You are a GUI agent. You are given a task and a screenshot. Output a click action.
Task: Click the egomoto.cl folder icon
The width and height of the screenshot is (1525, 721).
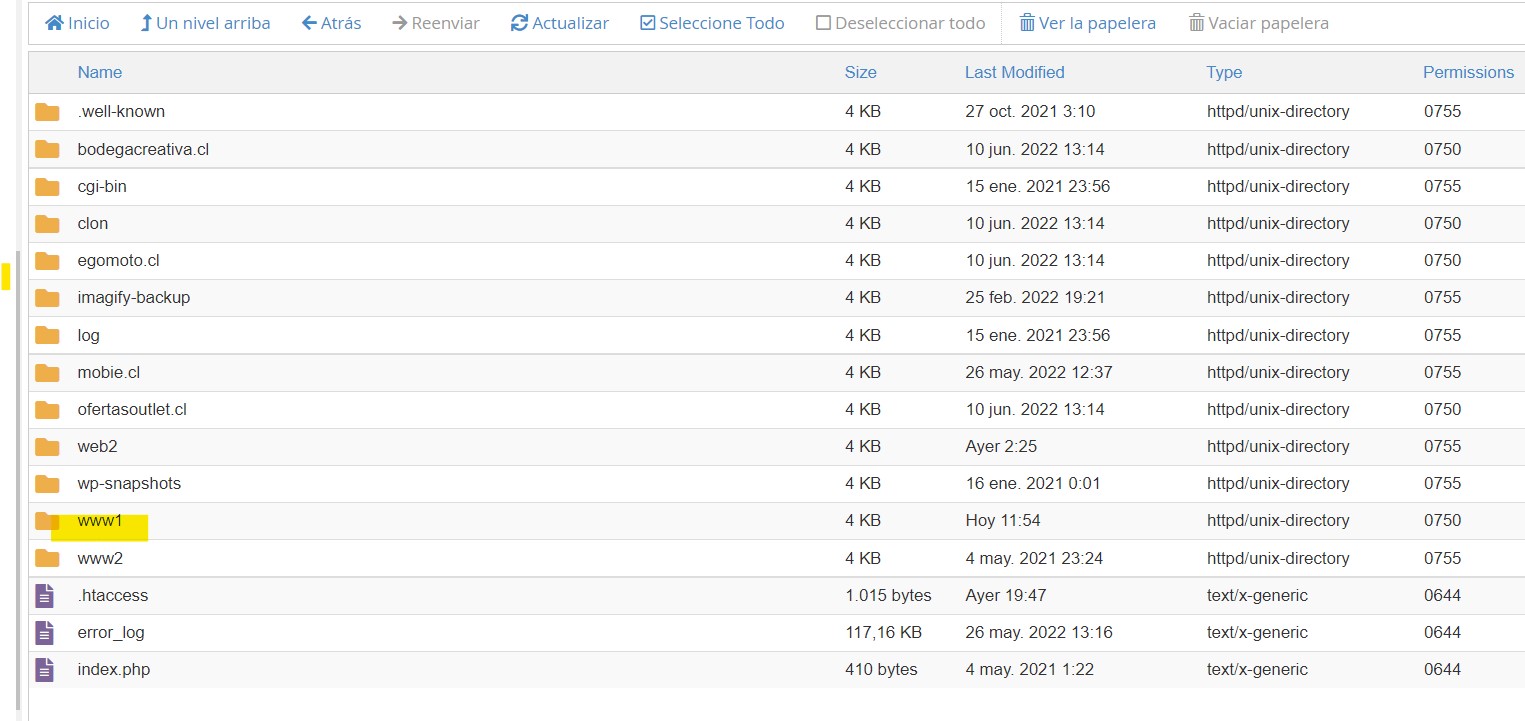47,260
